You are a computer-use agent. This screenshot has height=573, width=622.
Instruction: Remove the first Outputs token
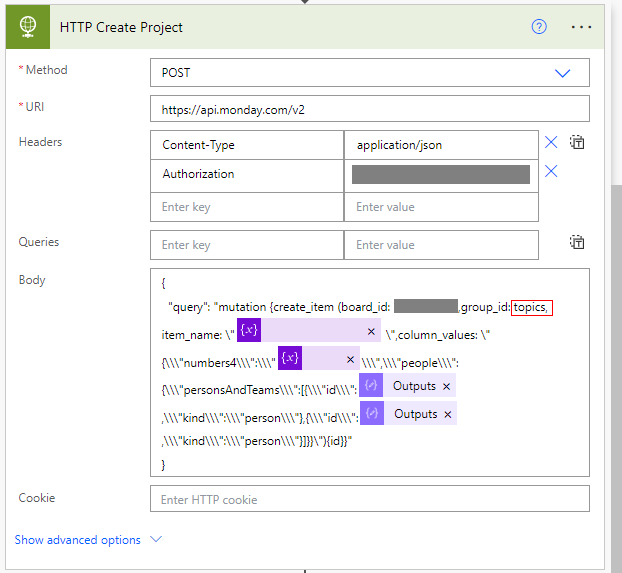pos(447,386)
